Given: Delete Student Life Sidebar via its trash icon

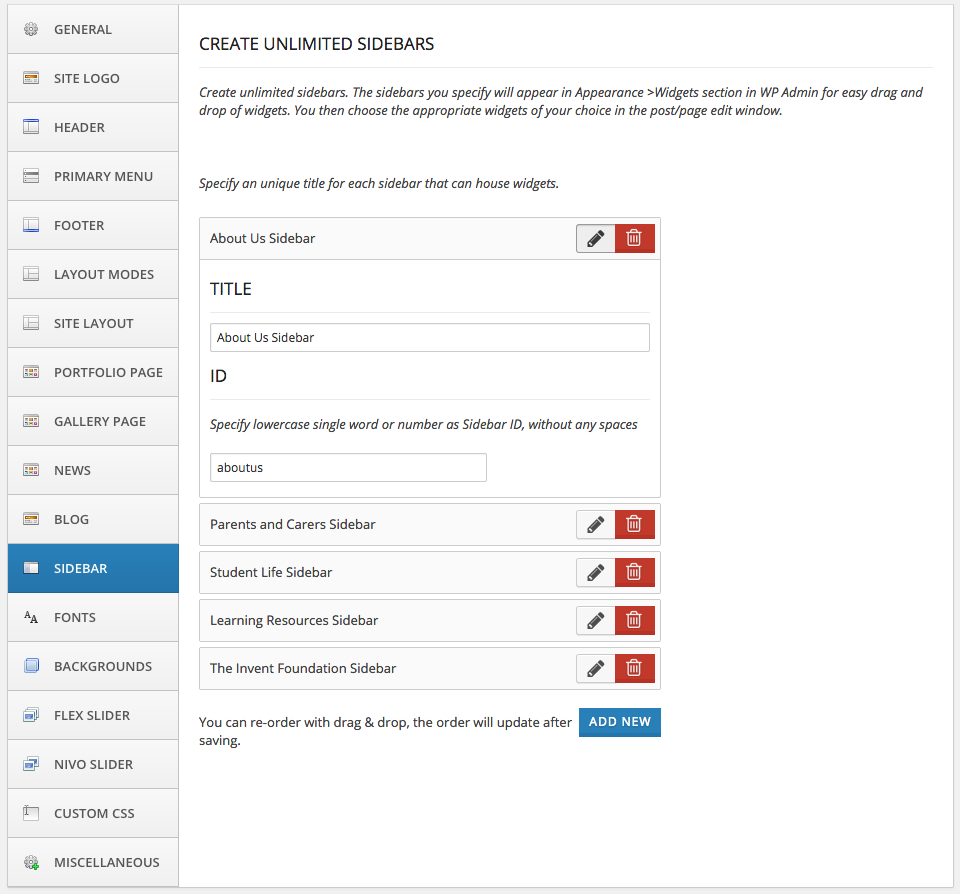Looking at the screenshot, I should tap(634, 572).
